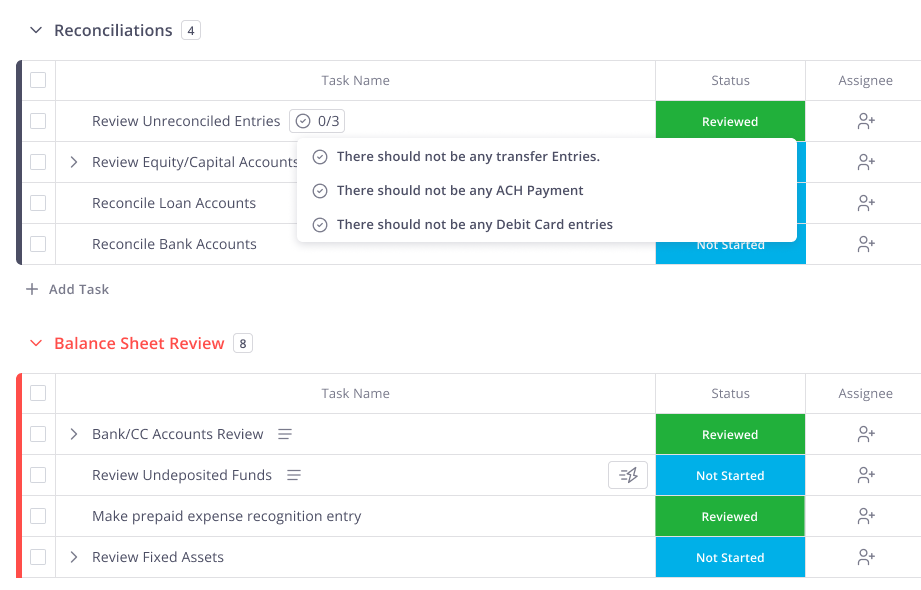Image resolution: width=921 pixels, height=590 pixels.
Task: Assign a user to Review Unreconciled Entries
Action: click(x=866, y=121)
